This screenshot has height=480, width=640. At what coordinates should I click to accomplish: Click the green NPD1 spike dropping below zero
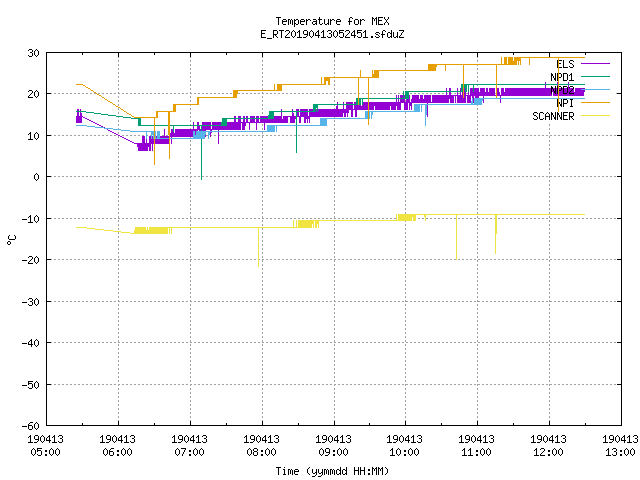click(201, 153)
